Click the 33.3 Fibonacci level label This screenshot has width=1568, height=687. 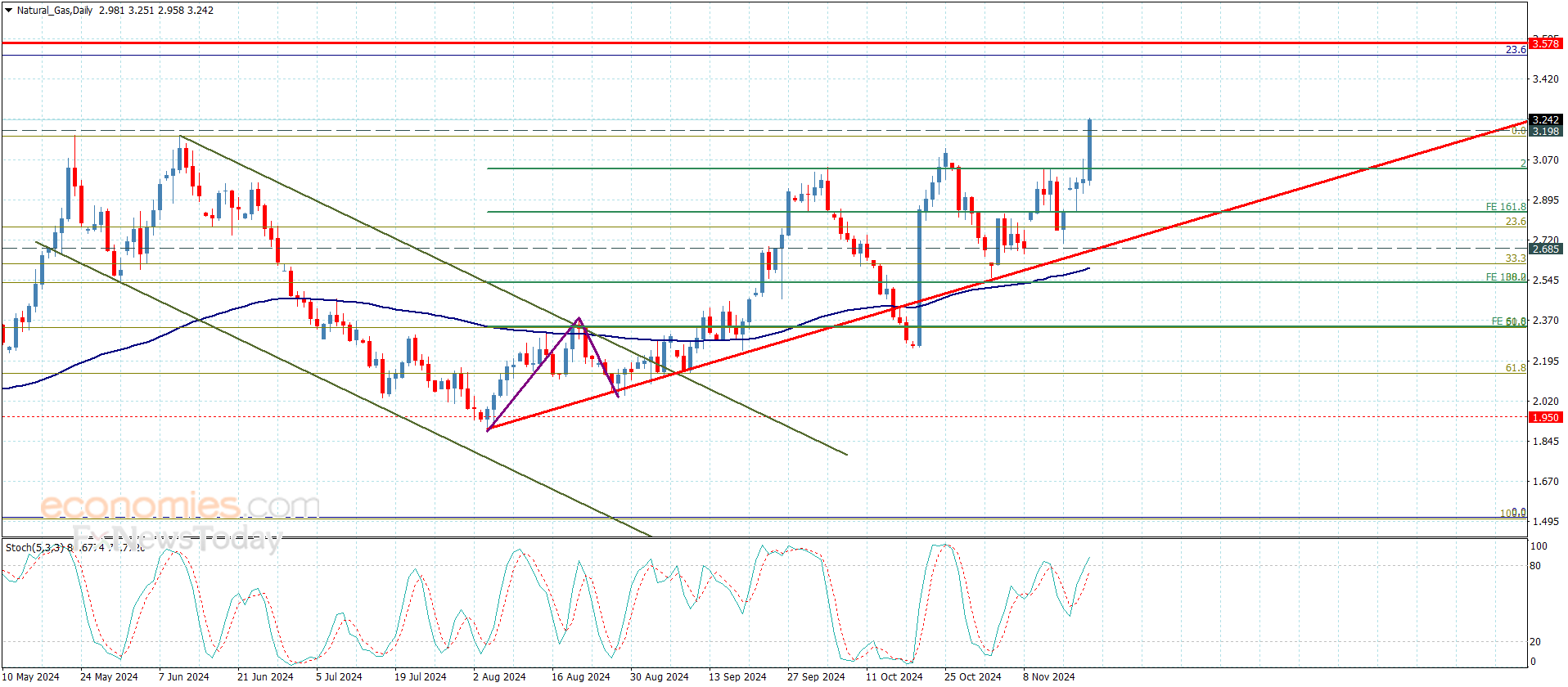[x=1516, y=258]
